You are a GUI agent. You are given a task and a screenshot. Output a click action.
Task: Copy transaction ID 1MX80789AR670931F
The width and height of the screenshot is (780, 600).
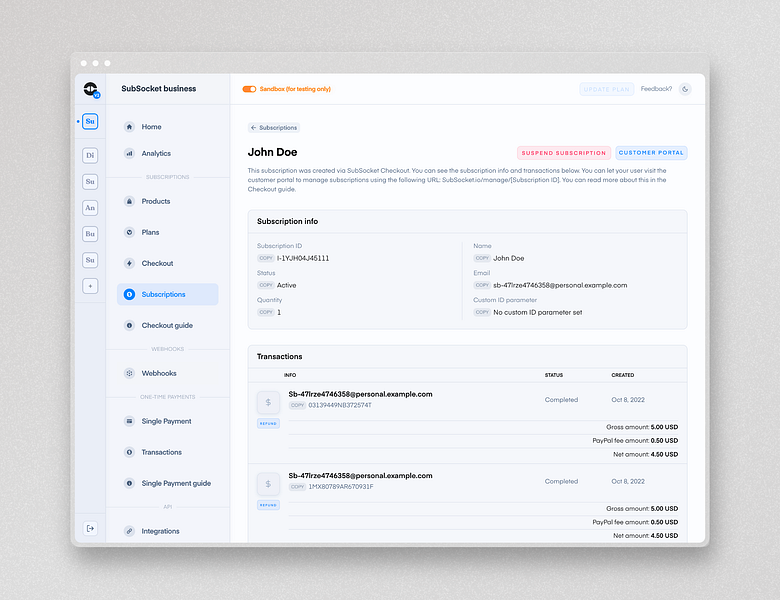tap(297, 487)
